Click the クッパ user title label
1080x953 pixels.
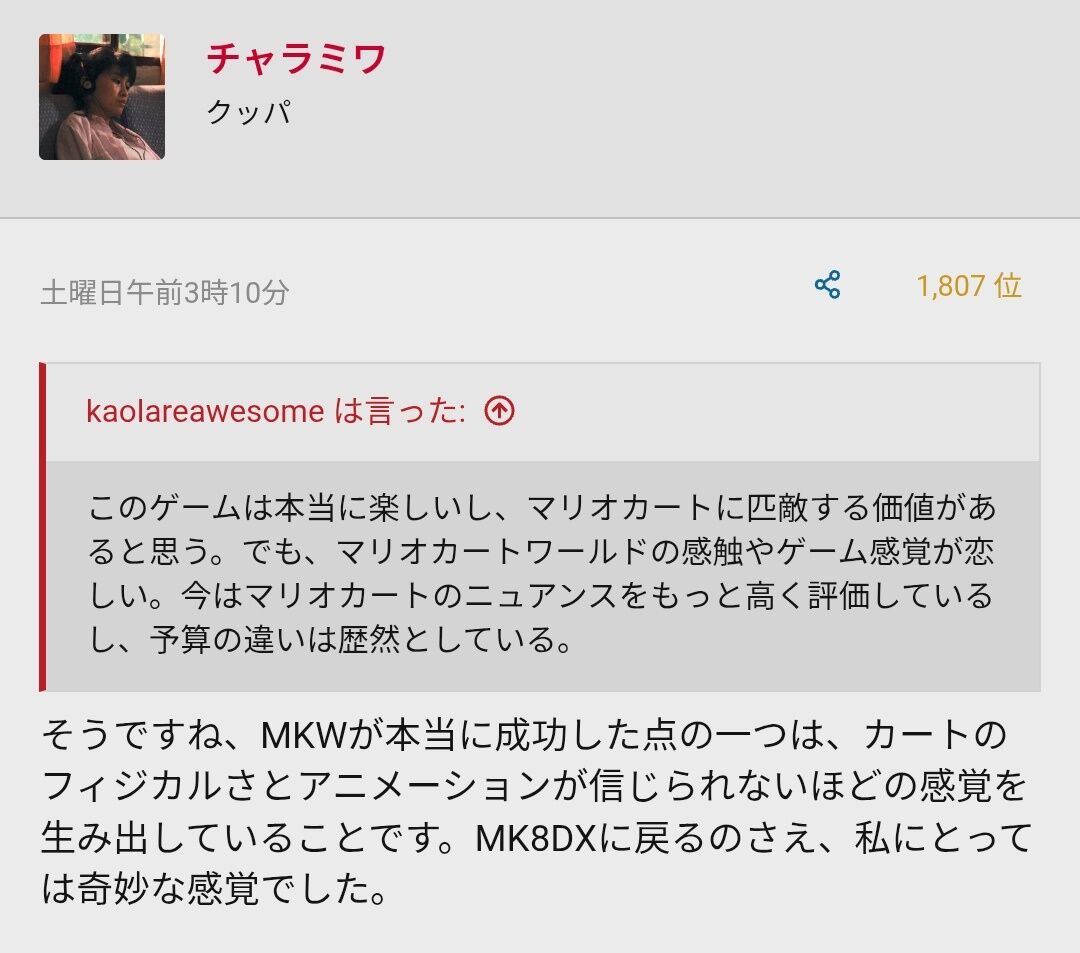tap(249, 112)
